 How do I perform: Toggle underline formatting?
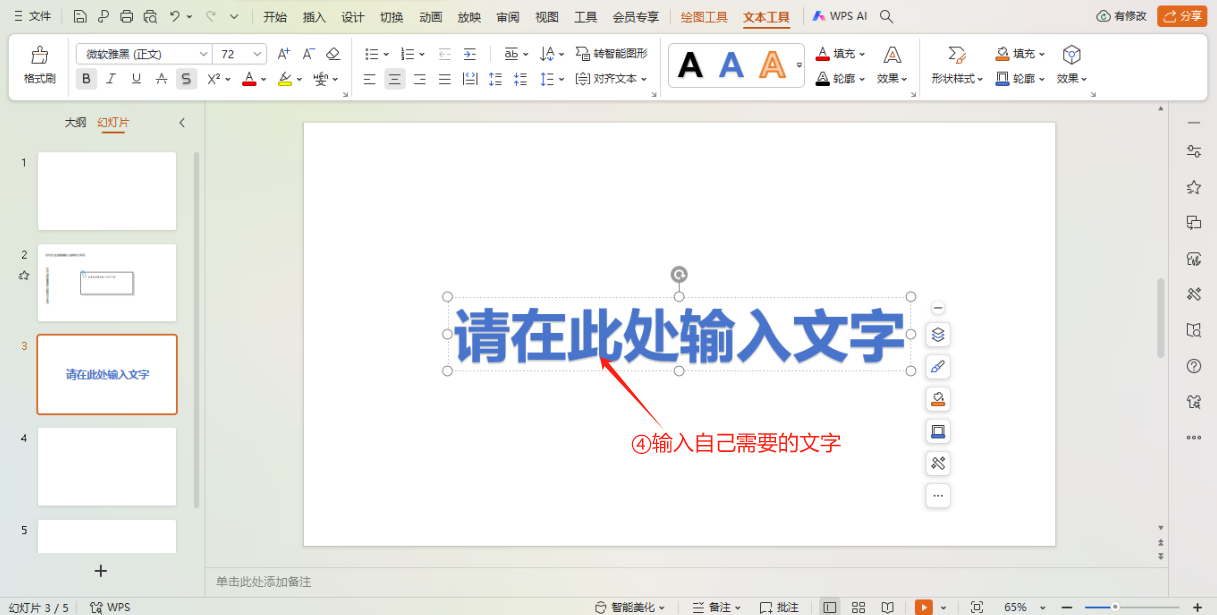pyautogui.click(x=136, y=79)
